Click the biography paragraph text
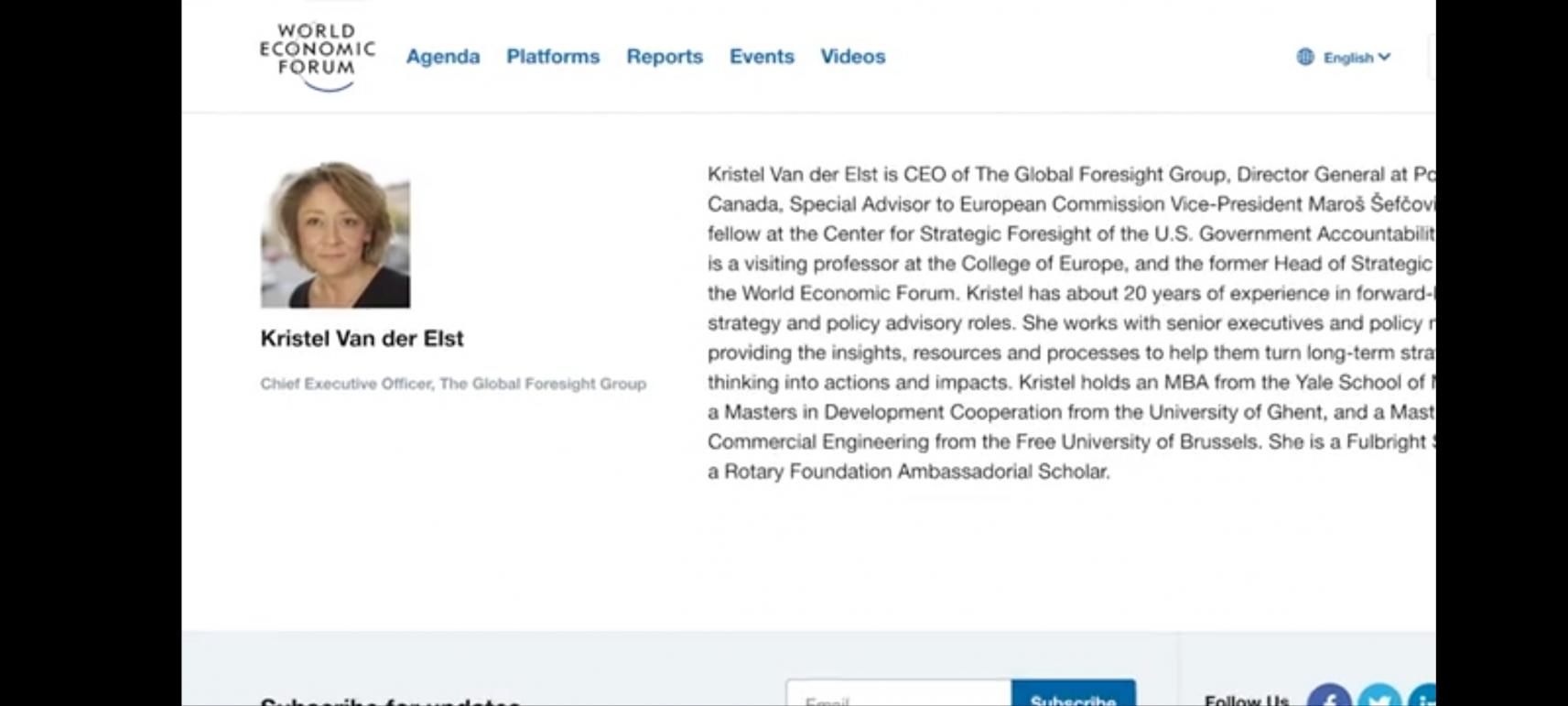The height and width of the screenshot is (706, 1568). coord(1071,322)
